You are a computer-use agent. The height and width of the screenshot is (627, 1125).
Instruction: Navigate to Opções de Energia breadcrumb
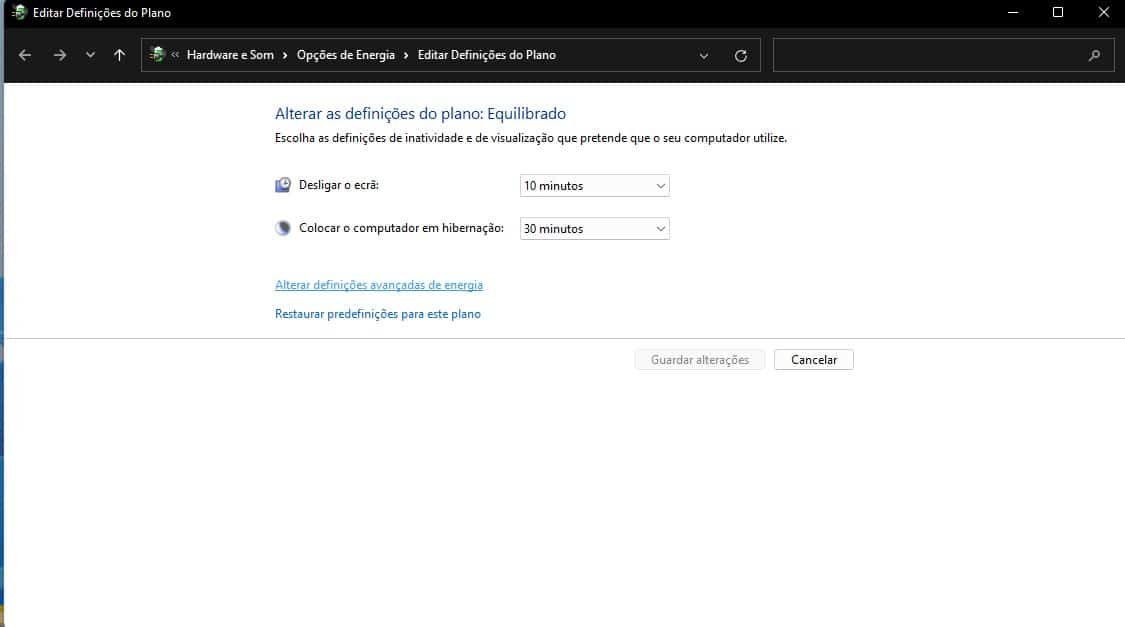(346, 55)
